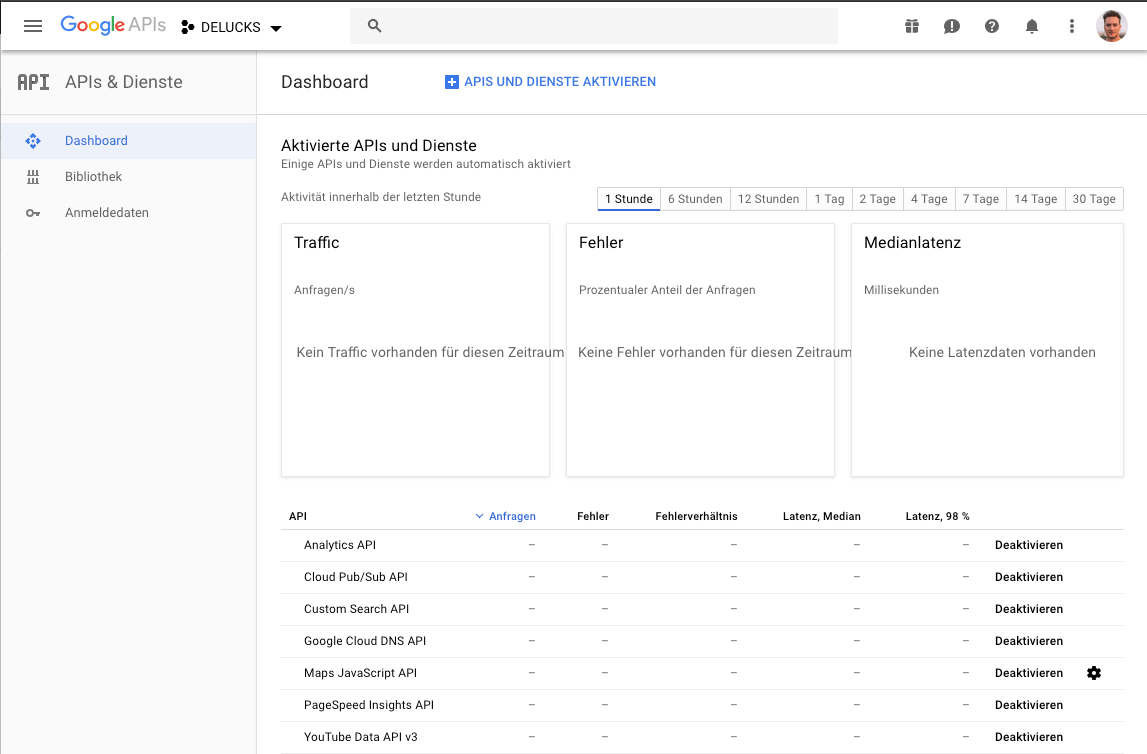
Task: Open the three-dot more options menu
Action: point(1072,26)
